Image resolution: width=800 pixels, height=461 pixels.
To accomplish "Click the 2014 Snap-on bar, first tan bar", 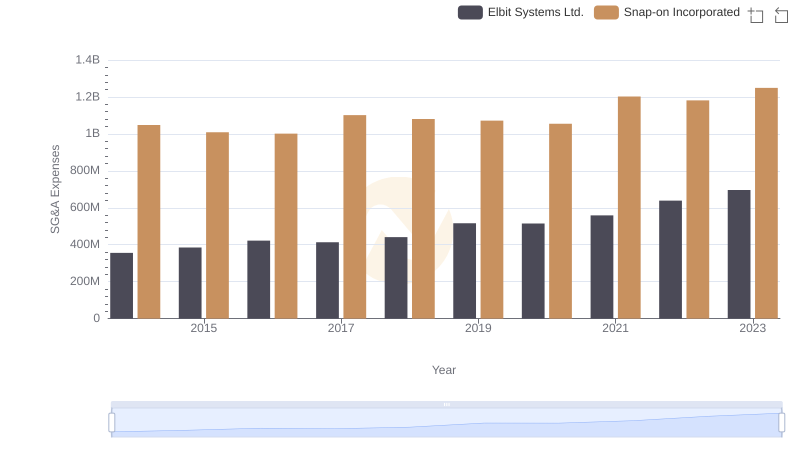I will (149, 221).
